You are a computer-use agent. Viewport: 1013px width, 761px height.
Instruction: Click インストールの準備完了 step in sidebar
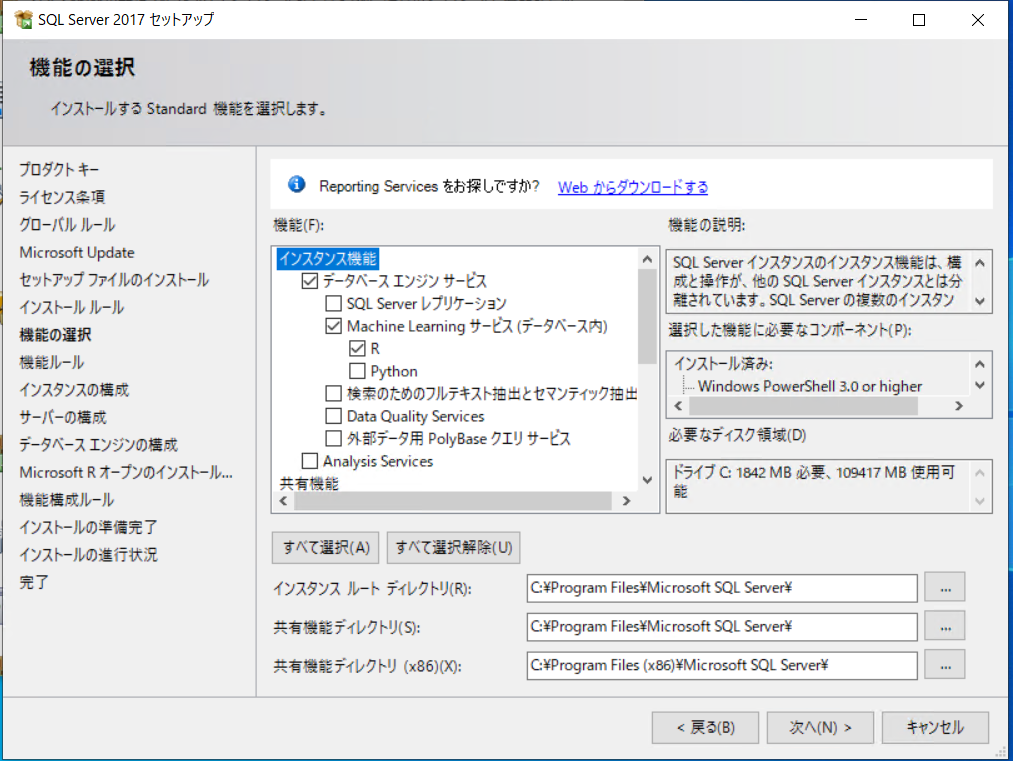[88, 527]
